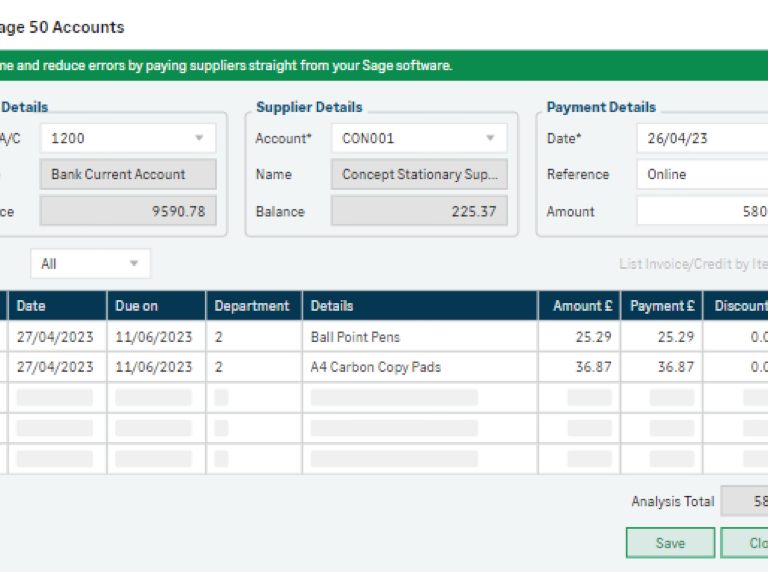Click department 2 in Ball Point Pens row
Screen dimensions: 768x572
coord(254,336)
